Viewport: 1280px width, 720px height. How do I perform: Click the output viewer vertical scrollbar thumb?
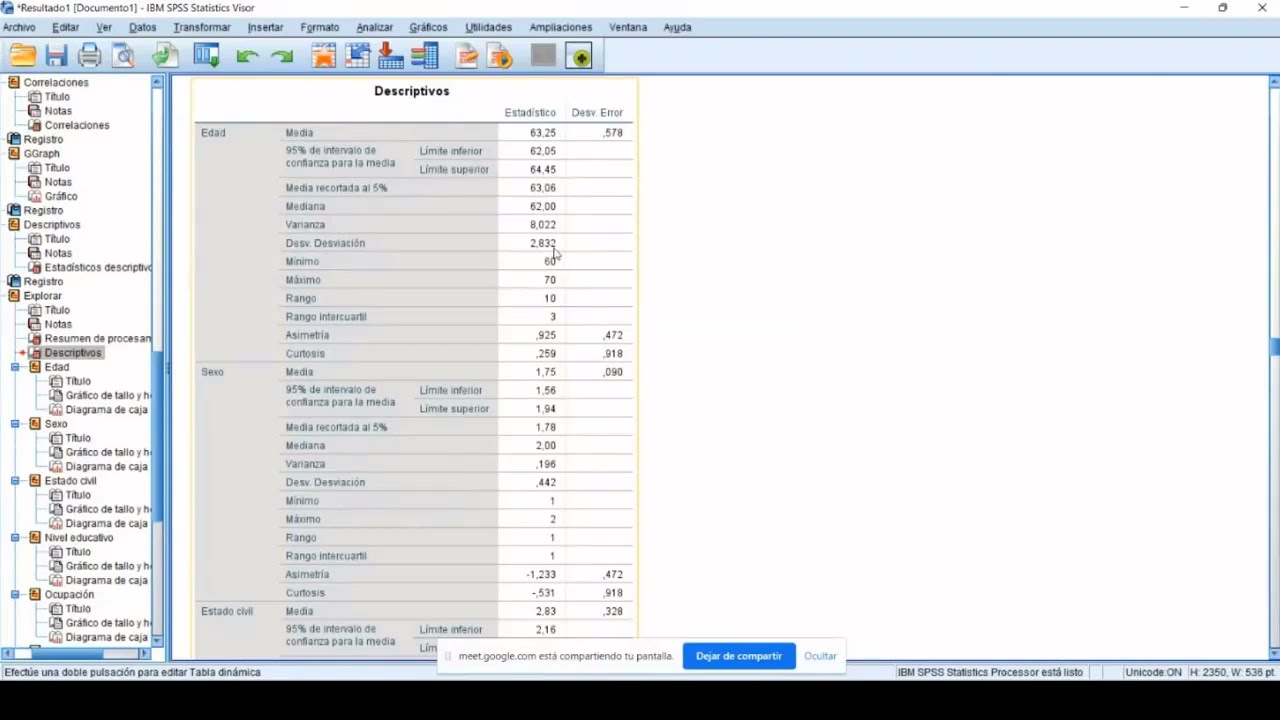[1274, 347]
